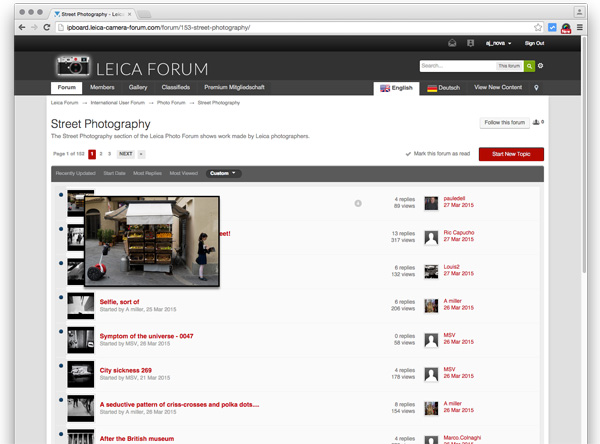
Task: Click the Follow this forum button
Action: (x=503, y=122)
